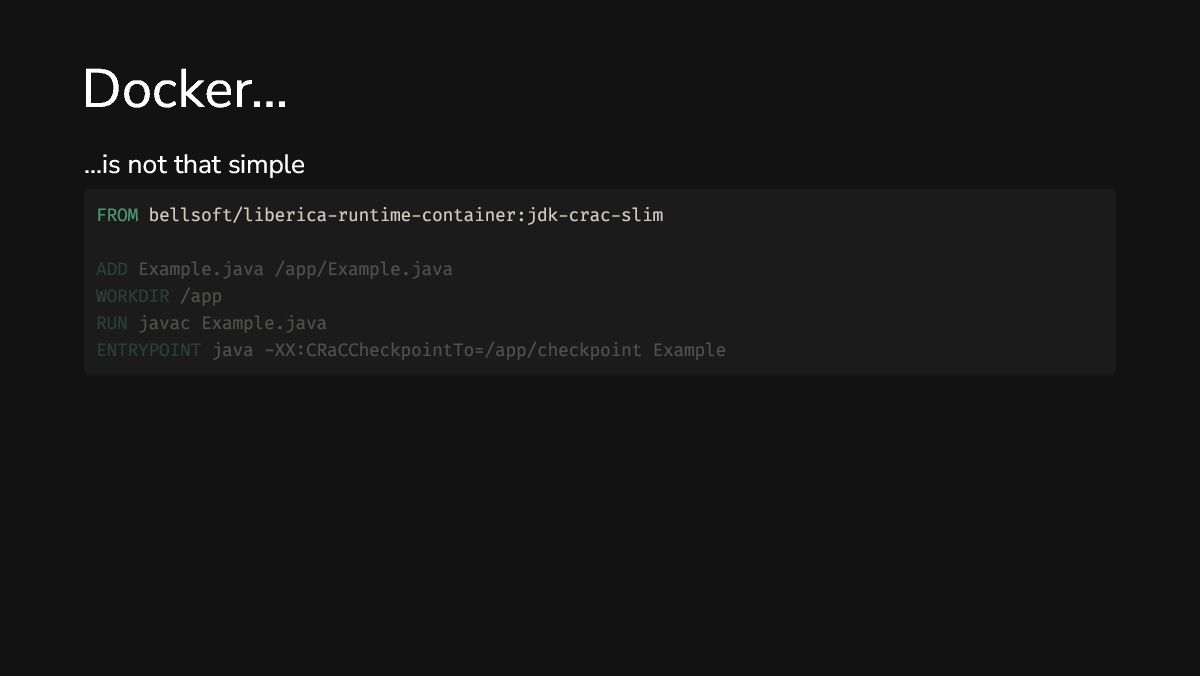Select the ENTRYPOINT instruction keyword

148,350
